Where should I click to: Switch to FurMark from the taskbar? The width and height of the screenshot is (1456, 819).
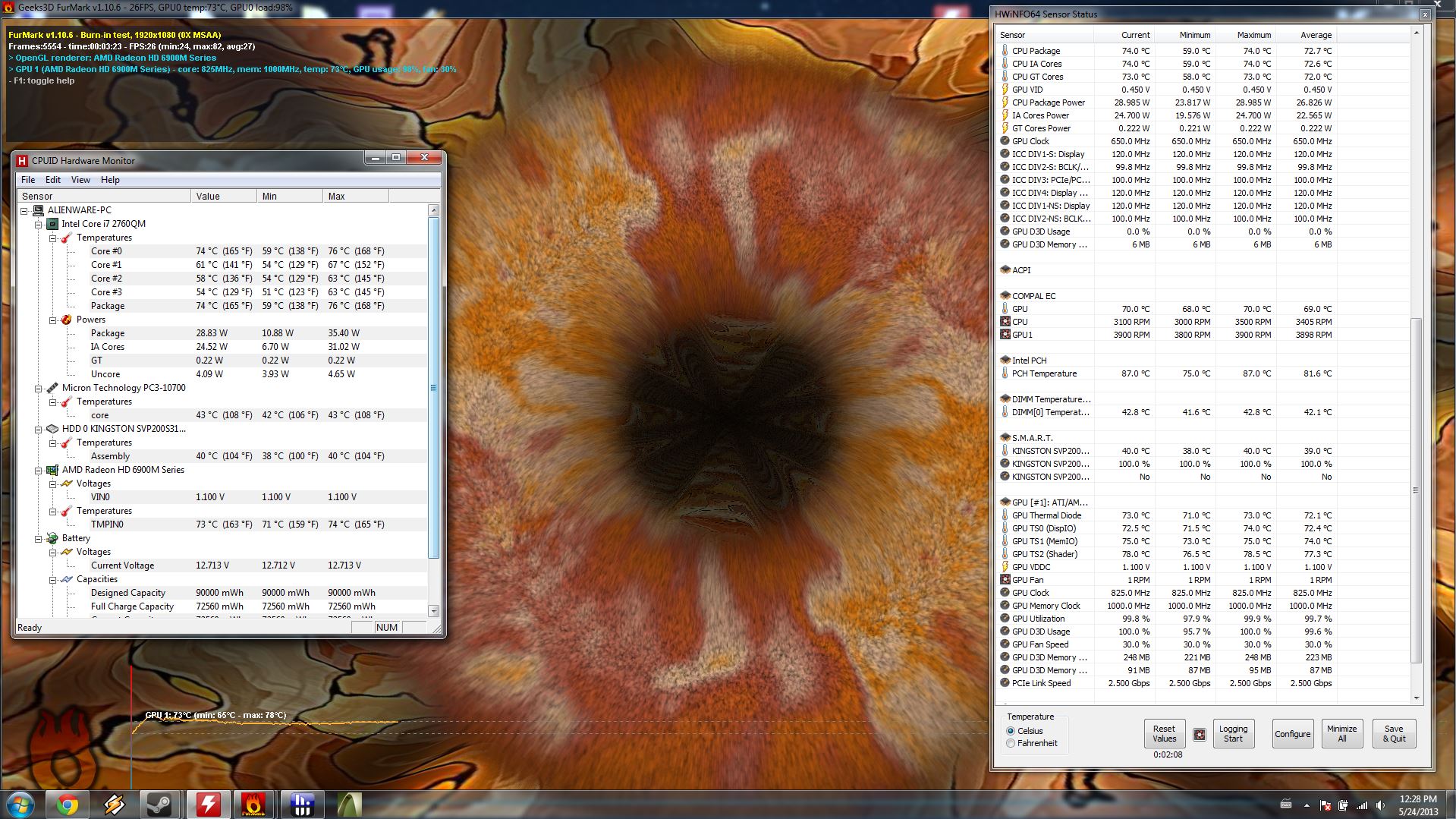point(255,805)
